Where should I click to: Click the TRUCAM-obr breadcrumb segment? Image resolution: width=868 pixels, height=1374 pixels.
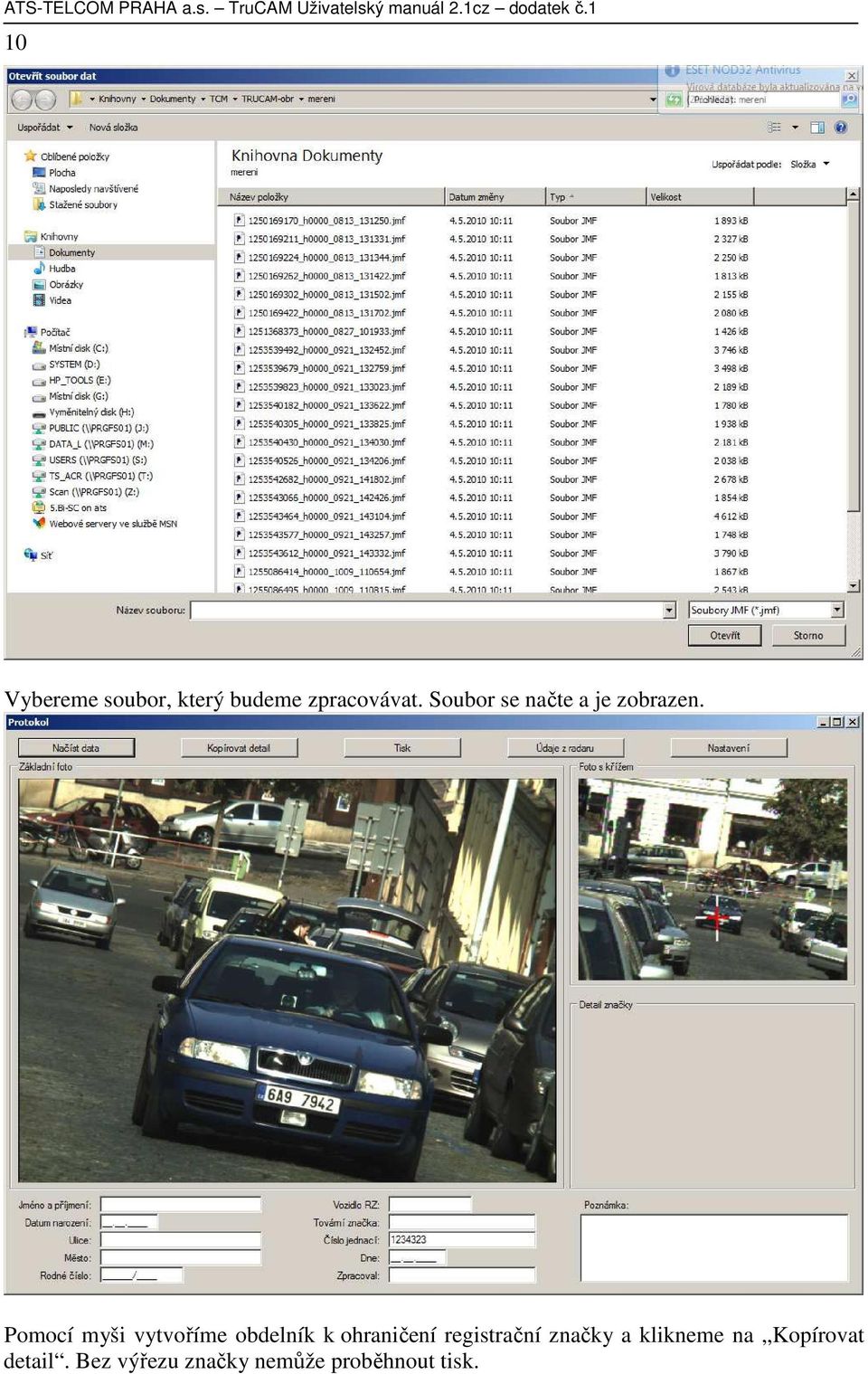click(x=268, y=99)
